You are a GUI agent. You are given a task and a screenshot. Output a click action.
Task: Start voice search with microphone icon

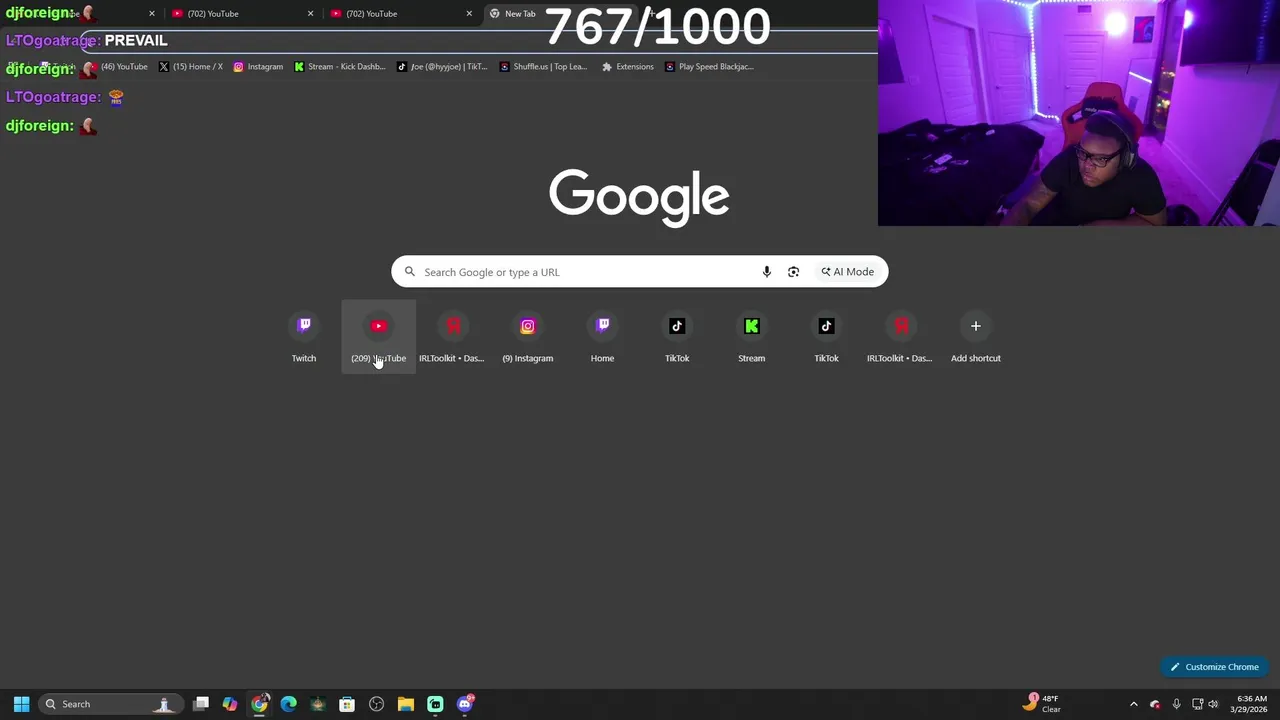766,272
